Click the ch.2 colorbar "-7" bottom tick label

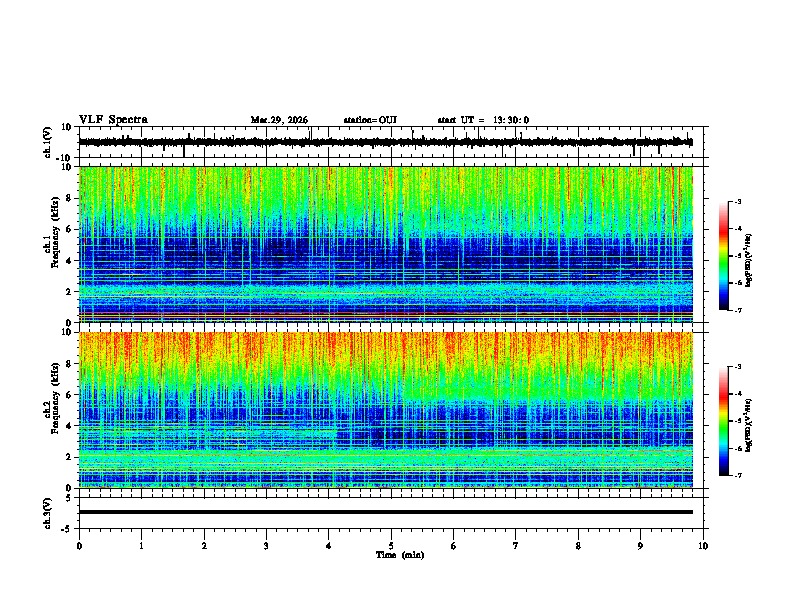tap(737, 475)
